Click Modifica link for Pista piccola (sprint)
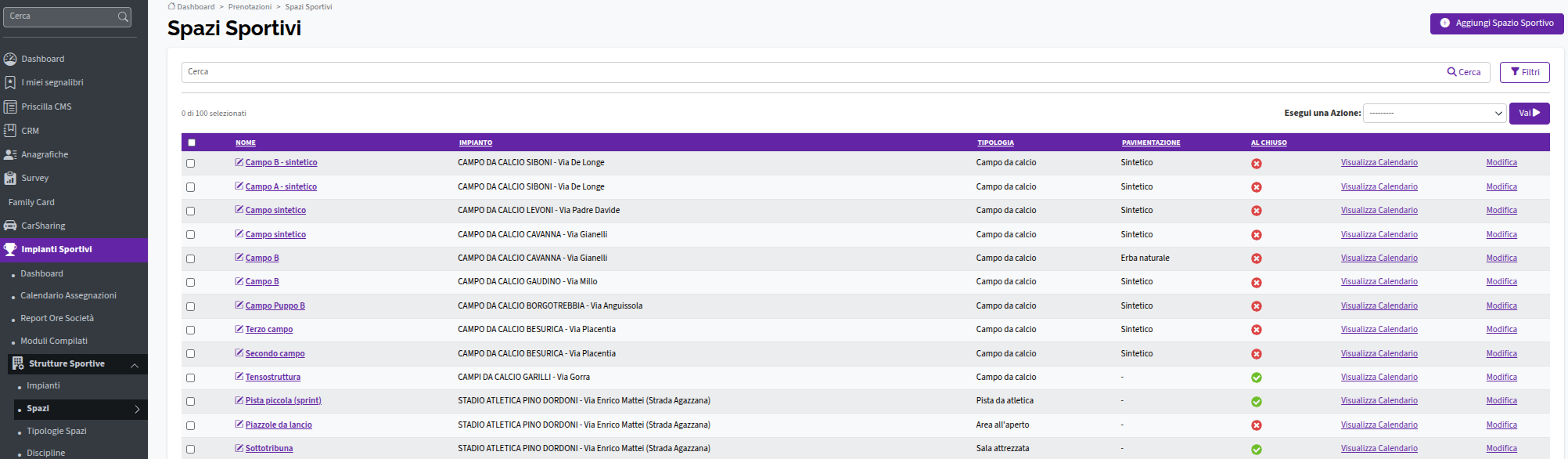Image resolution: width=1568 pixels, height=459 pixels. pyautogui.click(x=1501, y=400)
